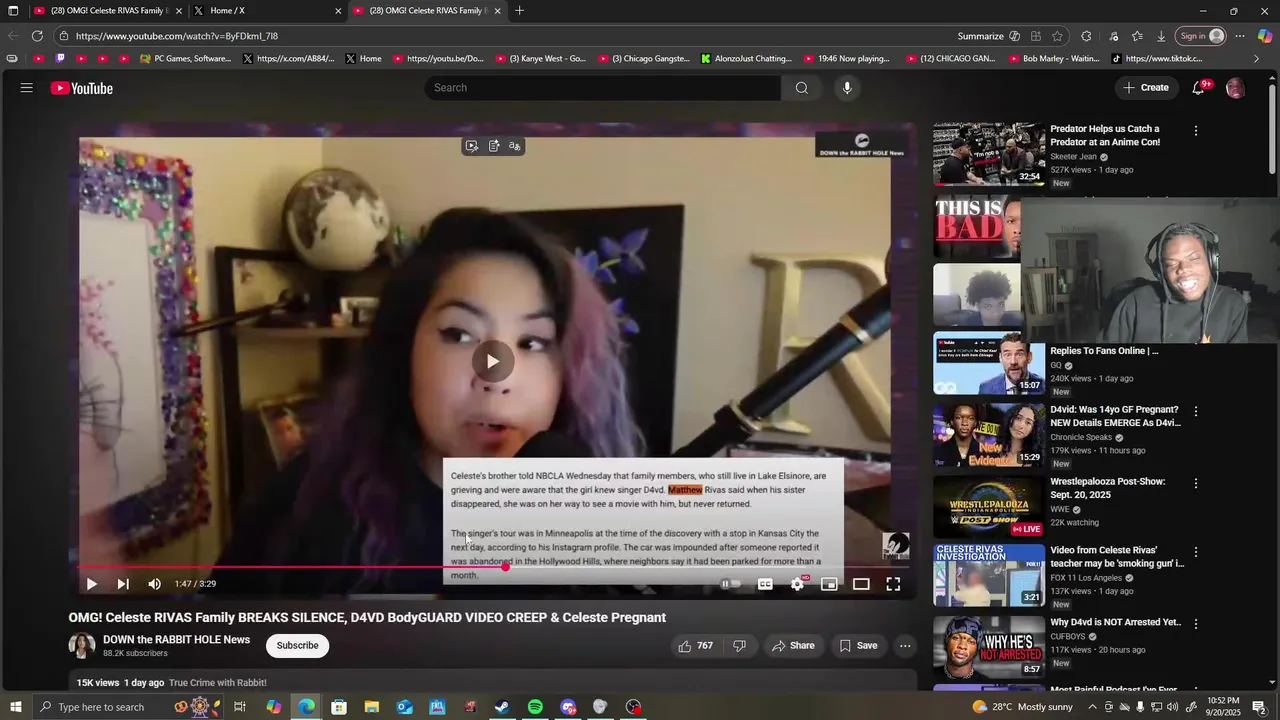Open the Copilot icon in the browser toolbar
Image resolution: width=1280 pixels, height=720 pixels.
click(1265, 36)
